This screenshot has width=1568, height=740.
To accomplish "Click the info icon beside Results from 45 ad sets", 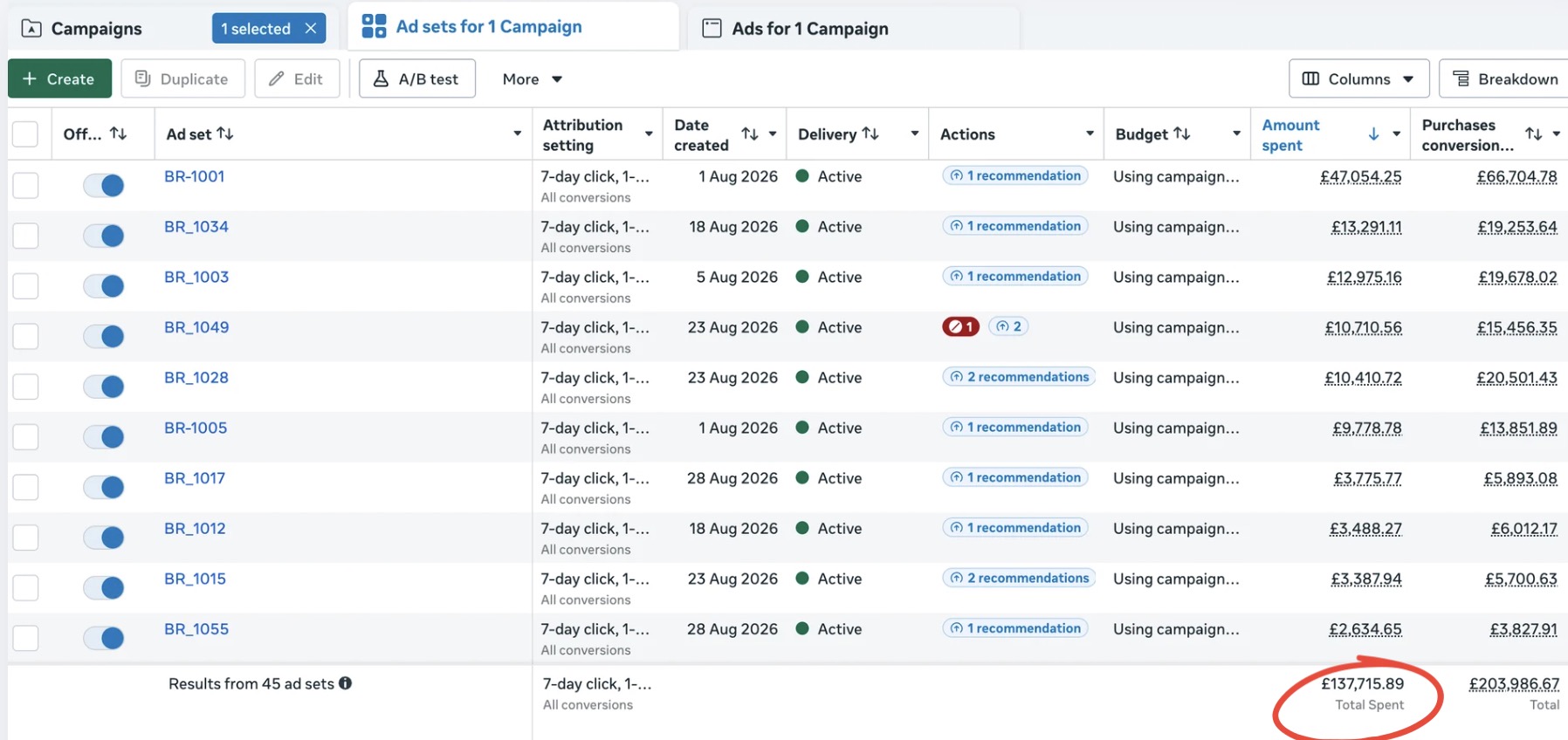I will [x=346, y=683].
